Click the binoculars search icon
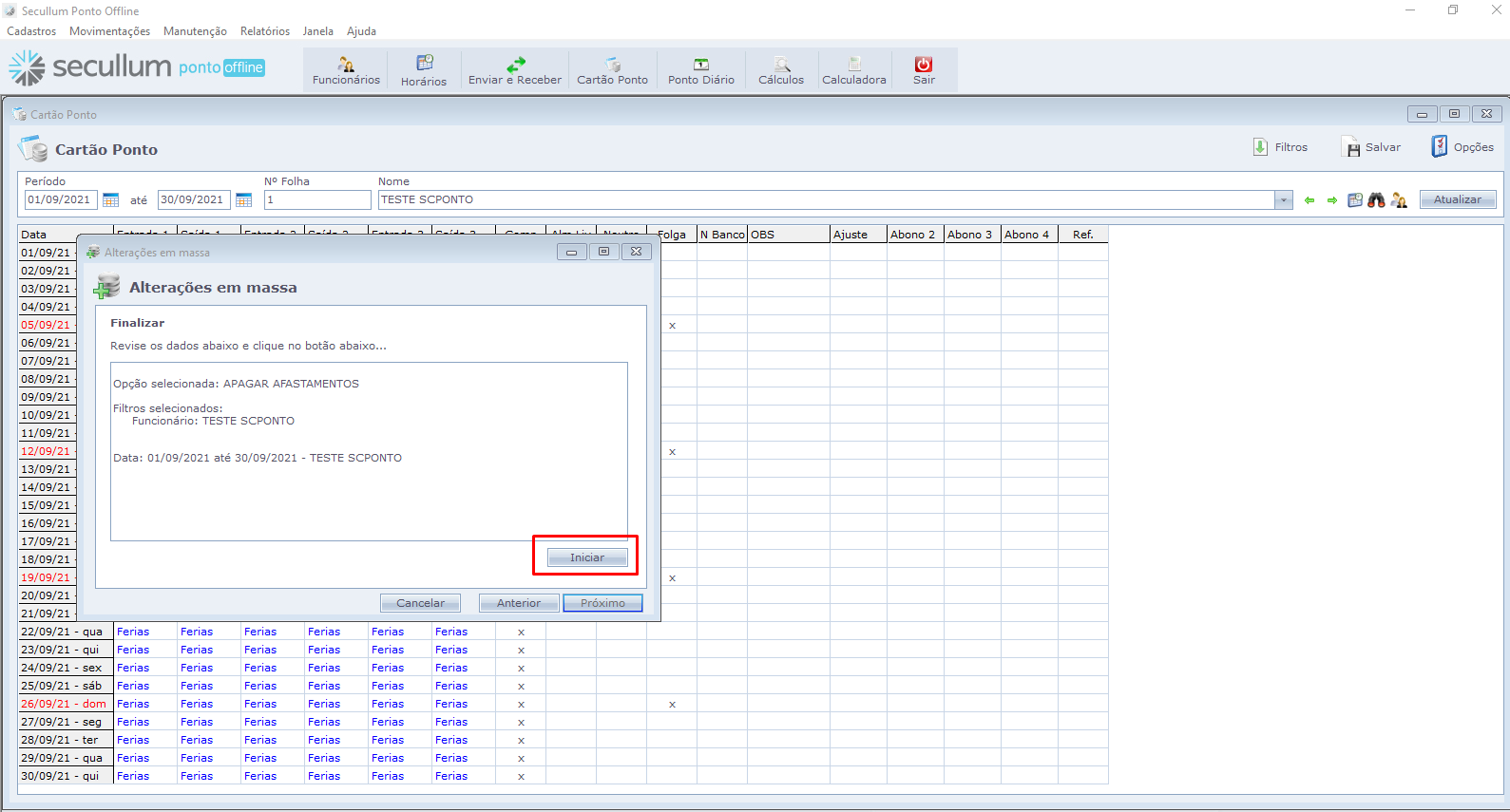 point(1376,200)
